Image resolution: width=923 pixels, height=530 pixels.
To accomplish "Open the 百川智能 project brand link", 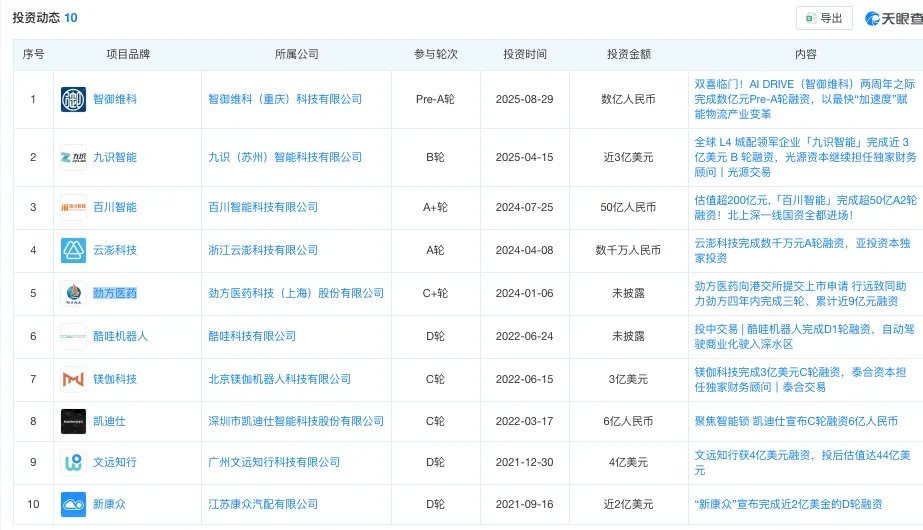I will [115, 207].
